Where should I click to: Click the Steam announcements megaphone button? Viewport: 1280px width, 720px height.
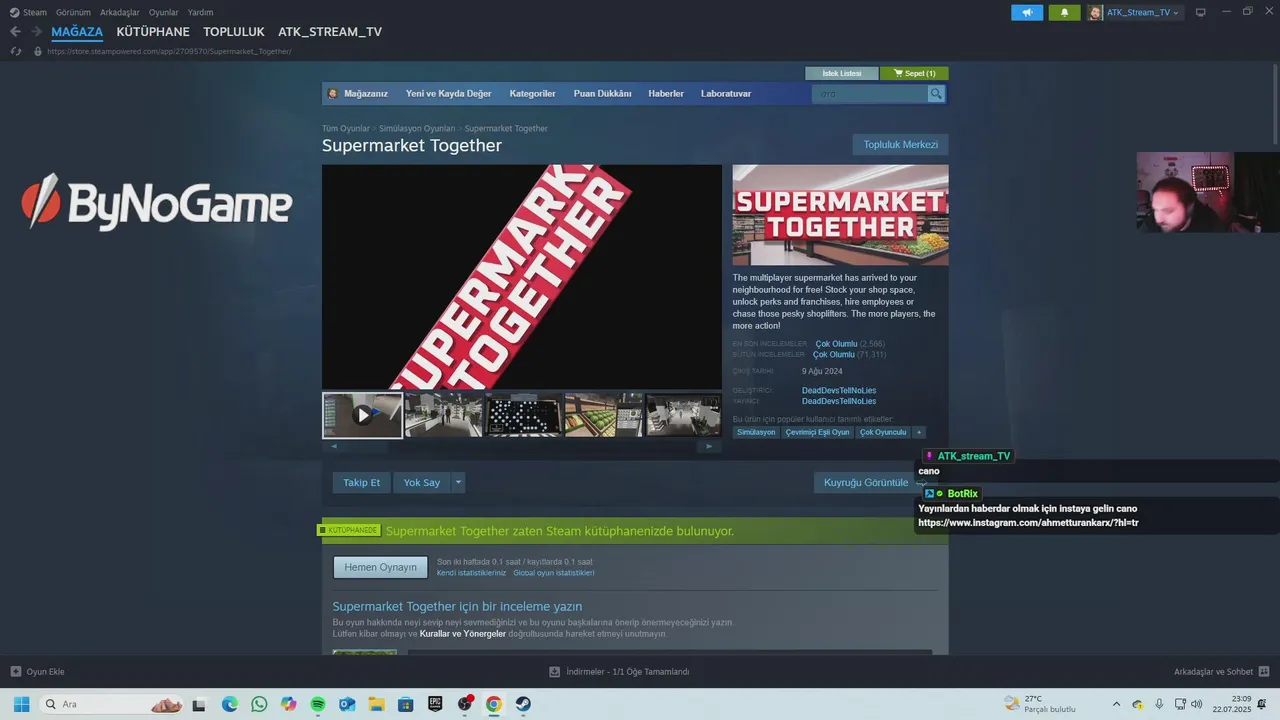tap(1027, 12)
